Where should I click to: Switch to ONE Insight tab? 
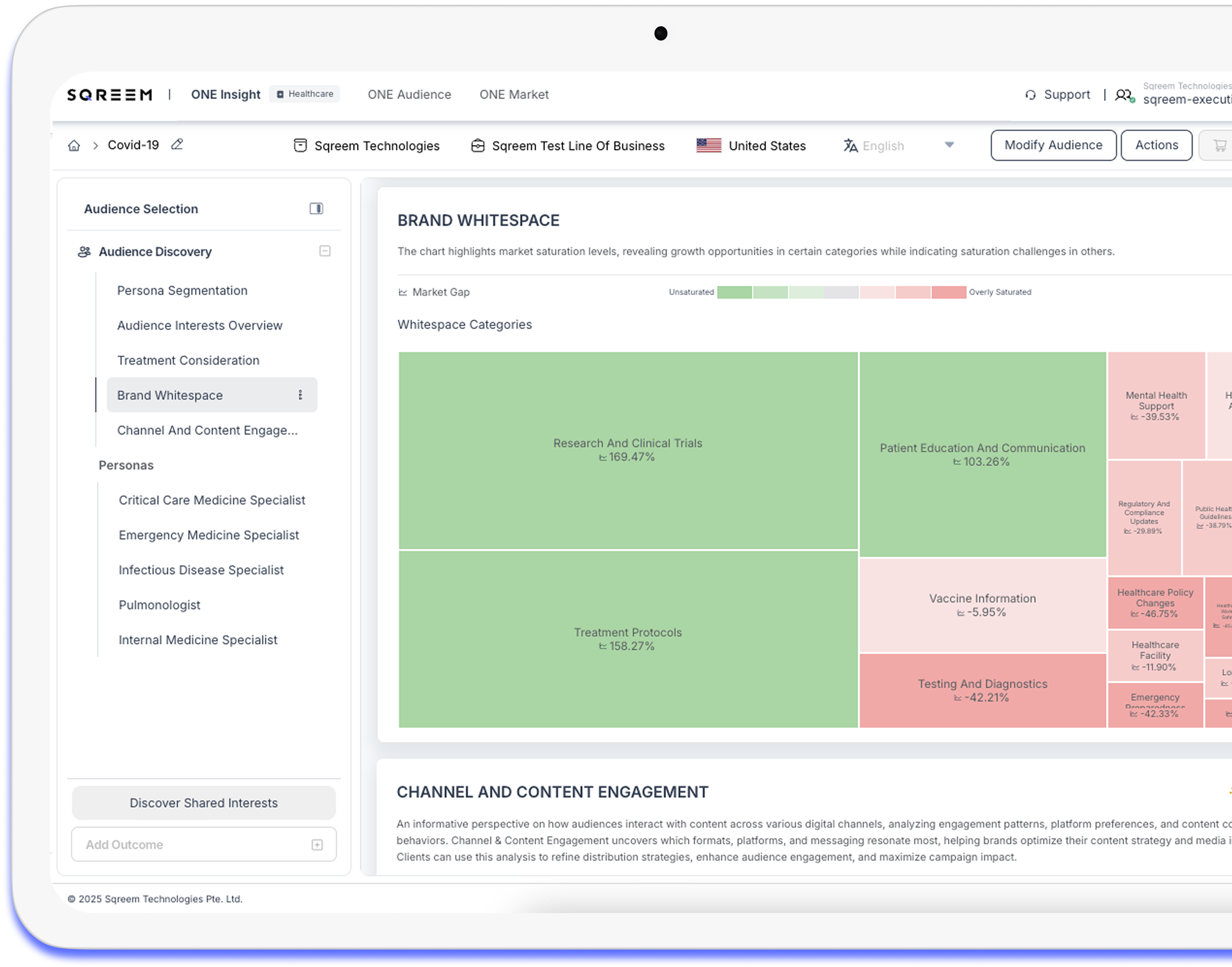[x=226, y=95]
